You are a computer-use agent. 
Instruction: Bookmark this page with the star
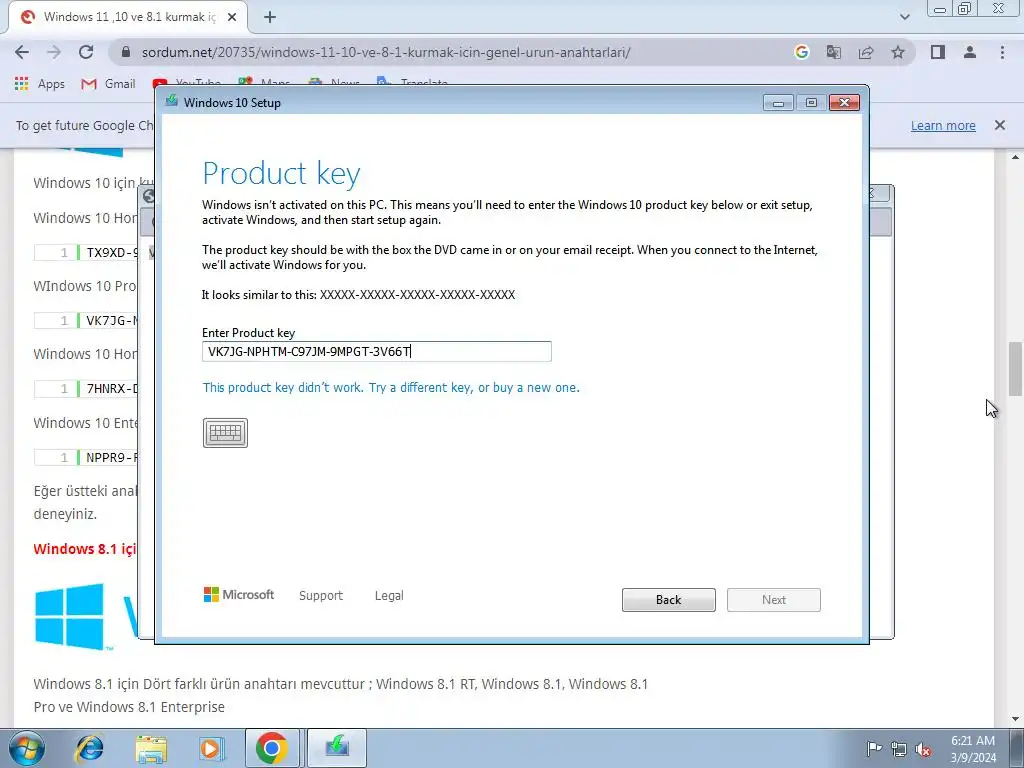coord(898,52)
